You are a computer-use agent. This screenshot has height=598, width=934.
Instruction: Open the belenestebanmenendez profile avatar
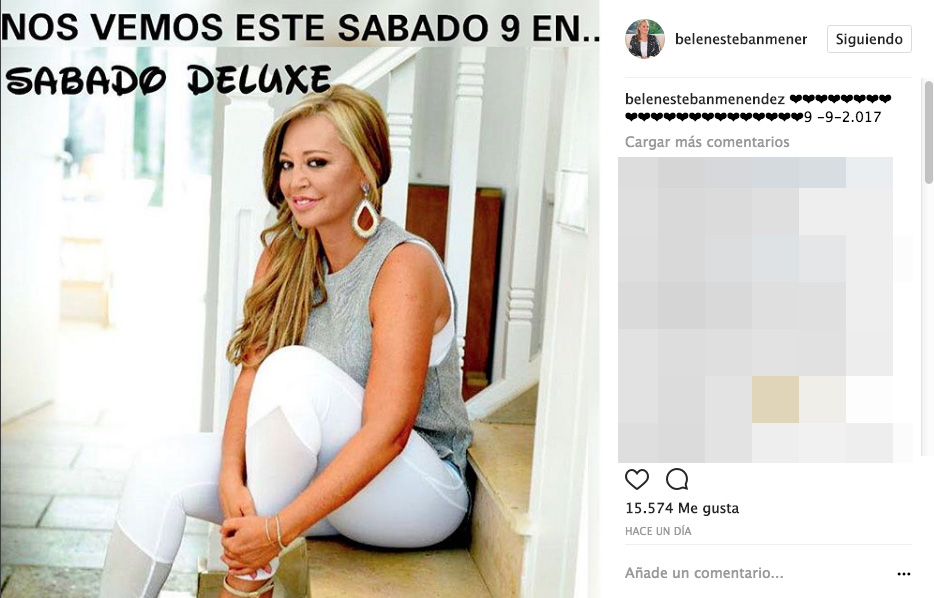[x=645, y=39]
